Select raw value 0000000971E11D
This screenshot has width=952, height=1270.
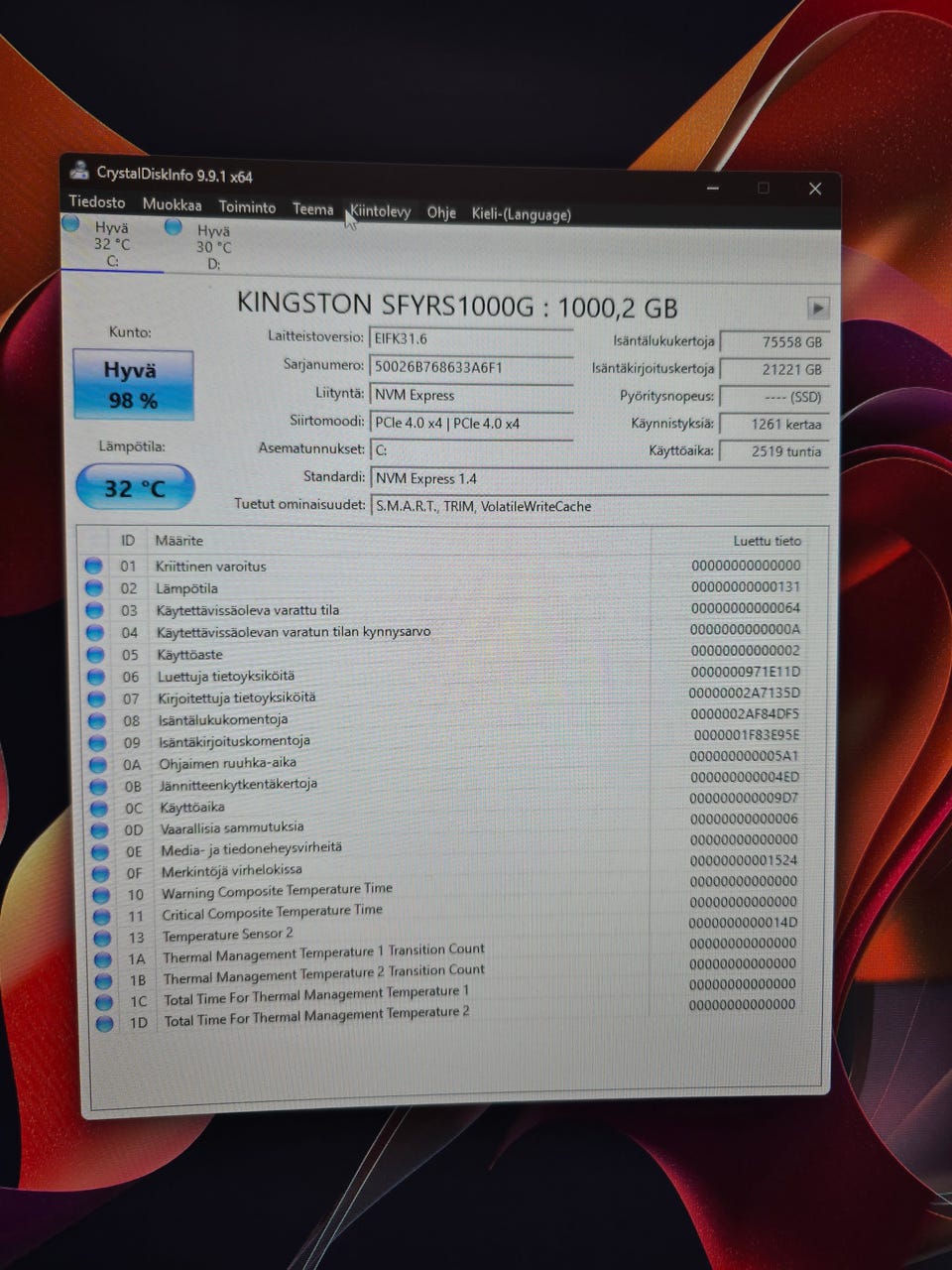click(745, 672)
